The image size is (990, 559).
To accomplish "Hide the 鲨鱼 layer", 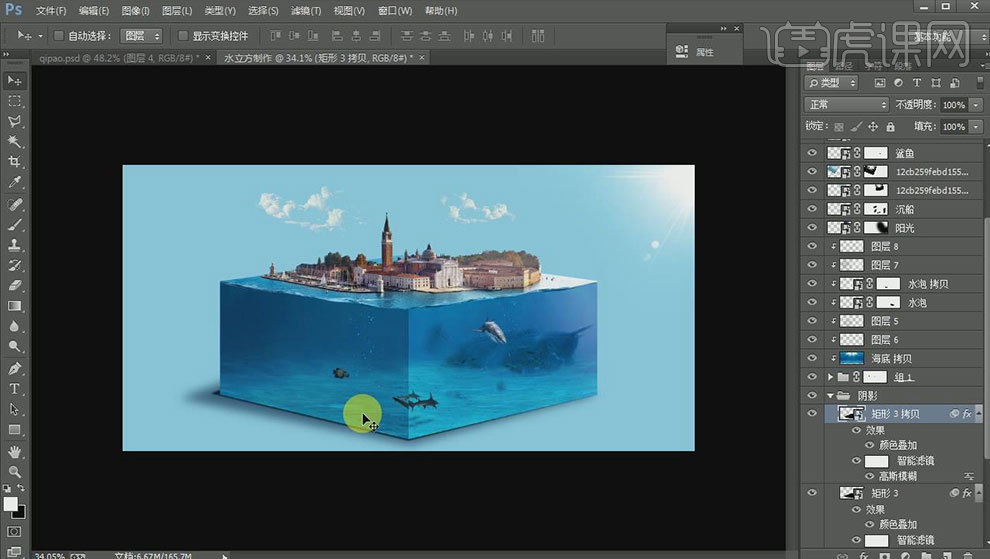I will [x=812, y=153].
